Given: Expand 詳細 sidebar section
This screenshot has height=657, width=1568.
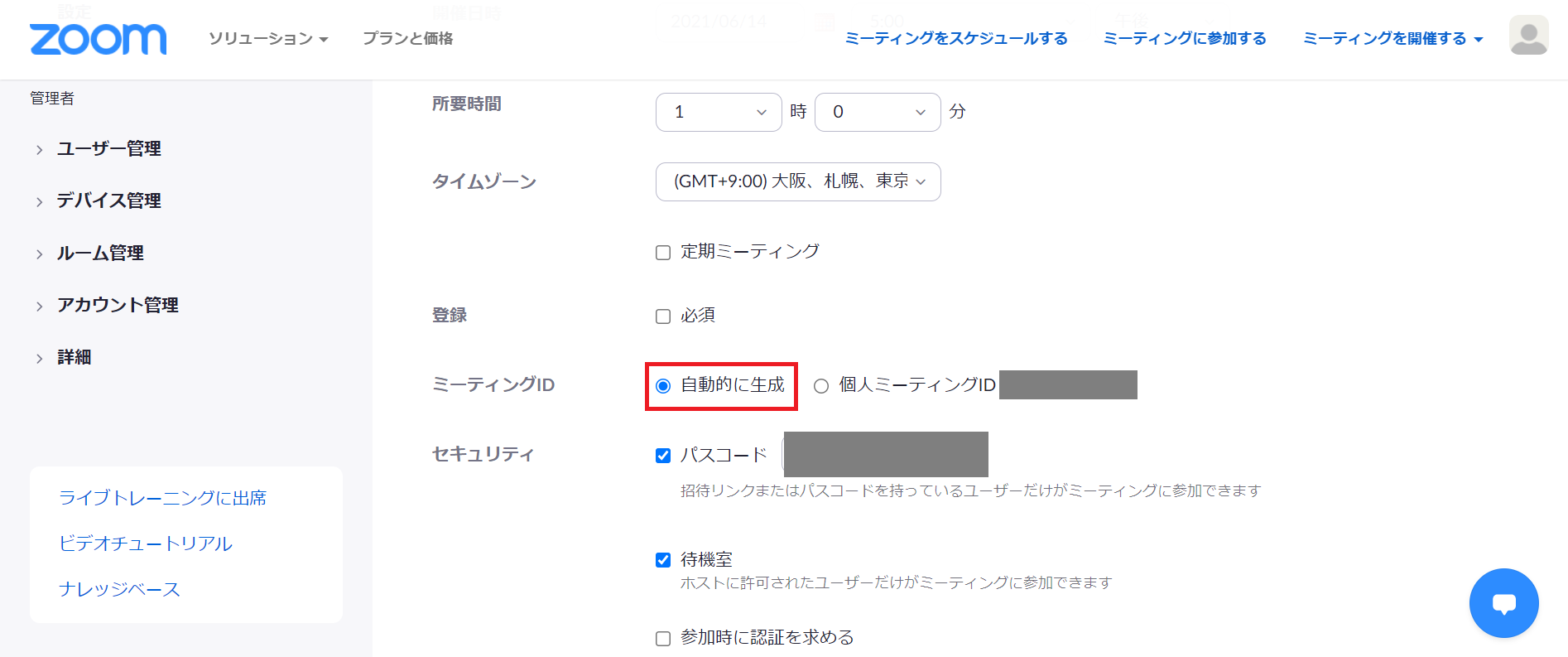Looking at the screenshot, I should pos(74,358).
